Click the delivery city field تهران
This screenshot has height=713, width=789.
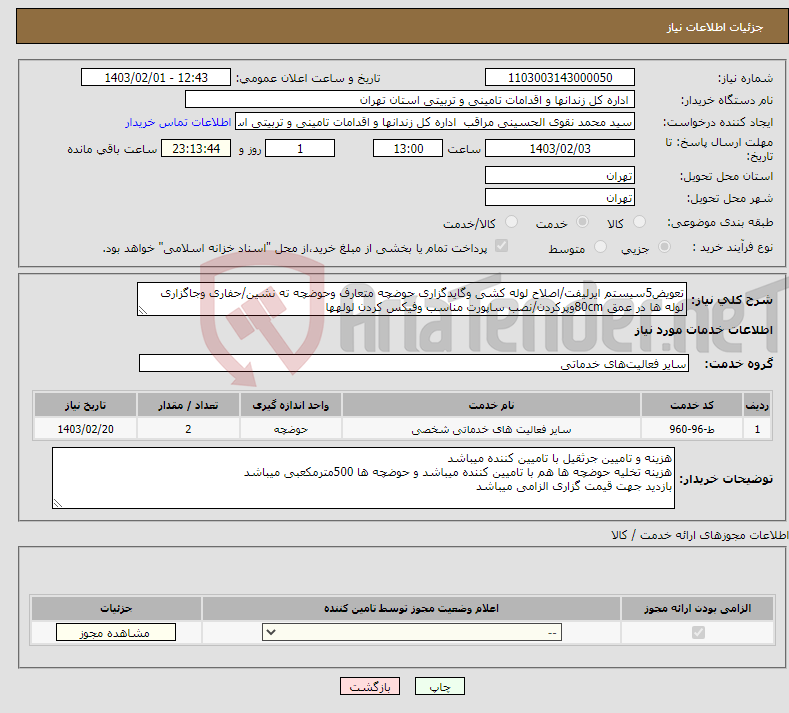560,197
